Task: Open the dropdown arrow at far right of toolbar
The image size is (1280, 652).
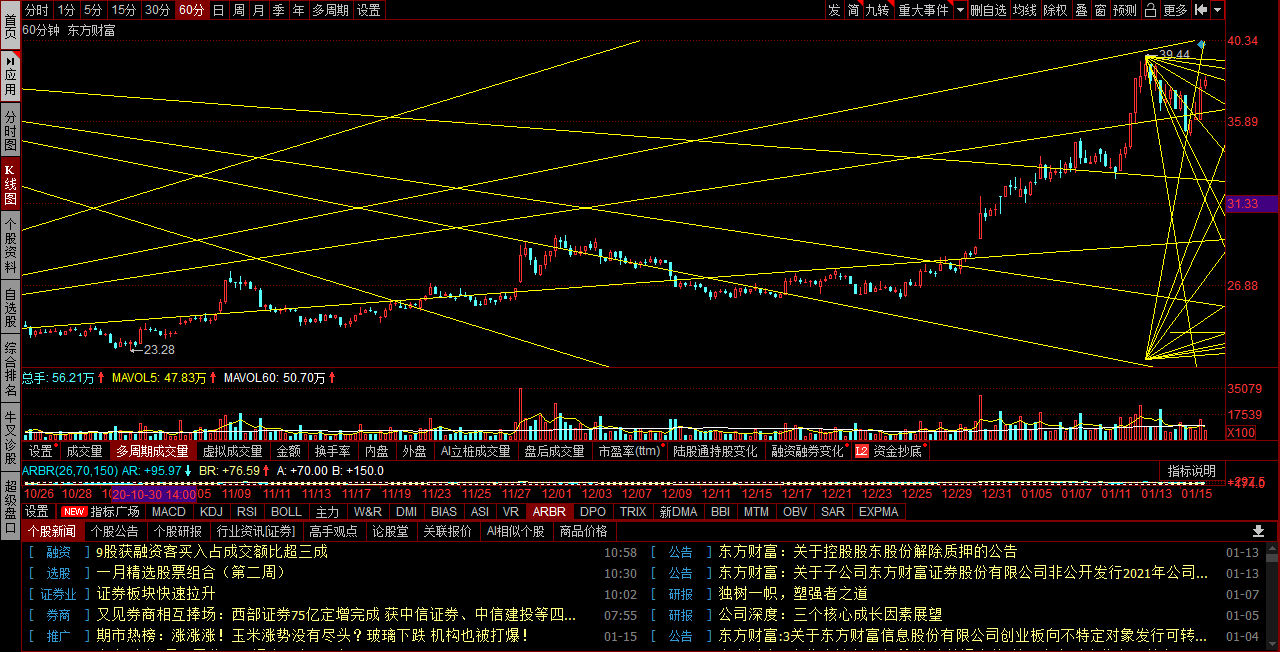Action: point(1218,10)
